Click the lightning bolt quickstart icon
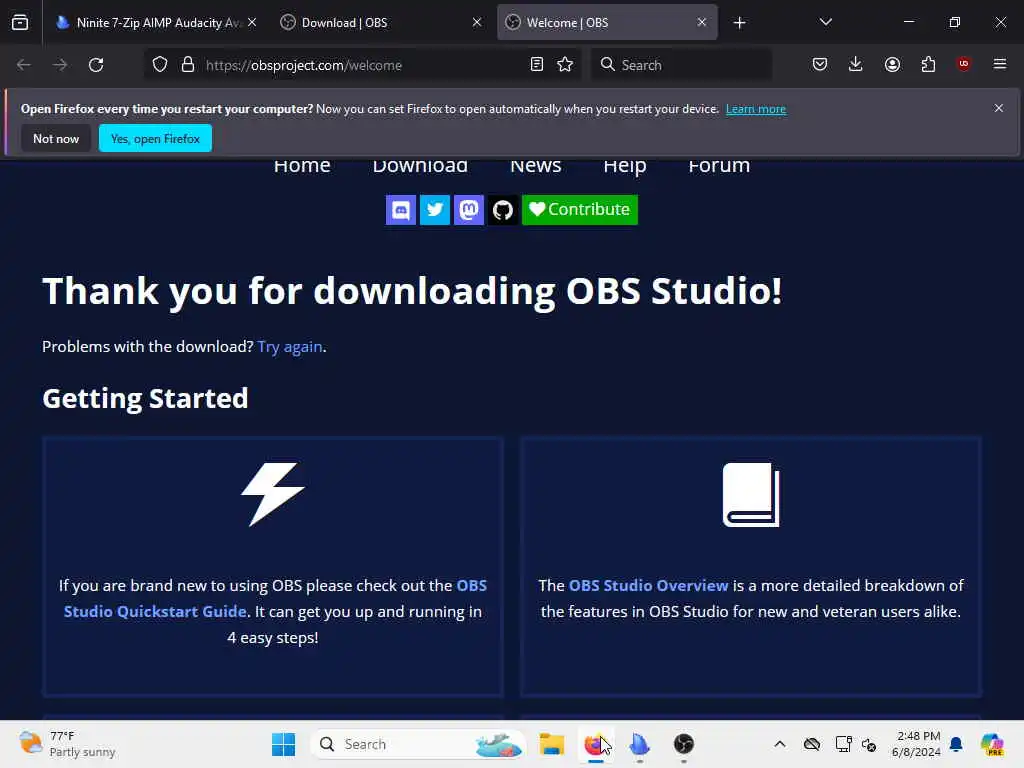This screenshot has height=768, width=1024. pos(273,494)
